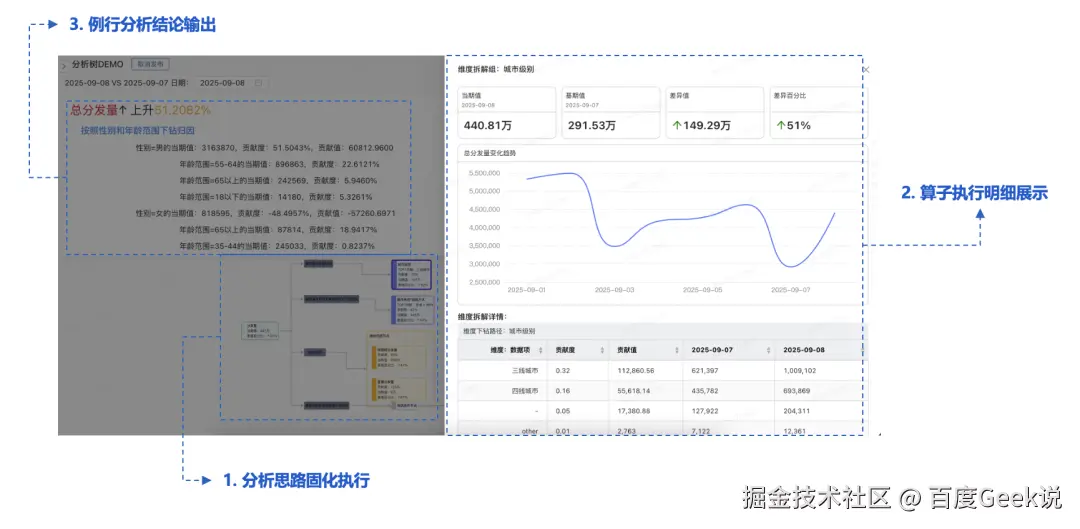Click the 总分发量 上升 51.2082% headline
1080x529 pixels.
[141, 110]
